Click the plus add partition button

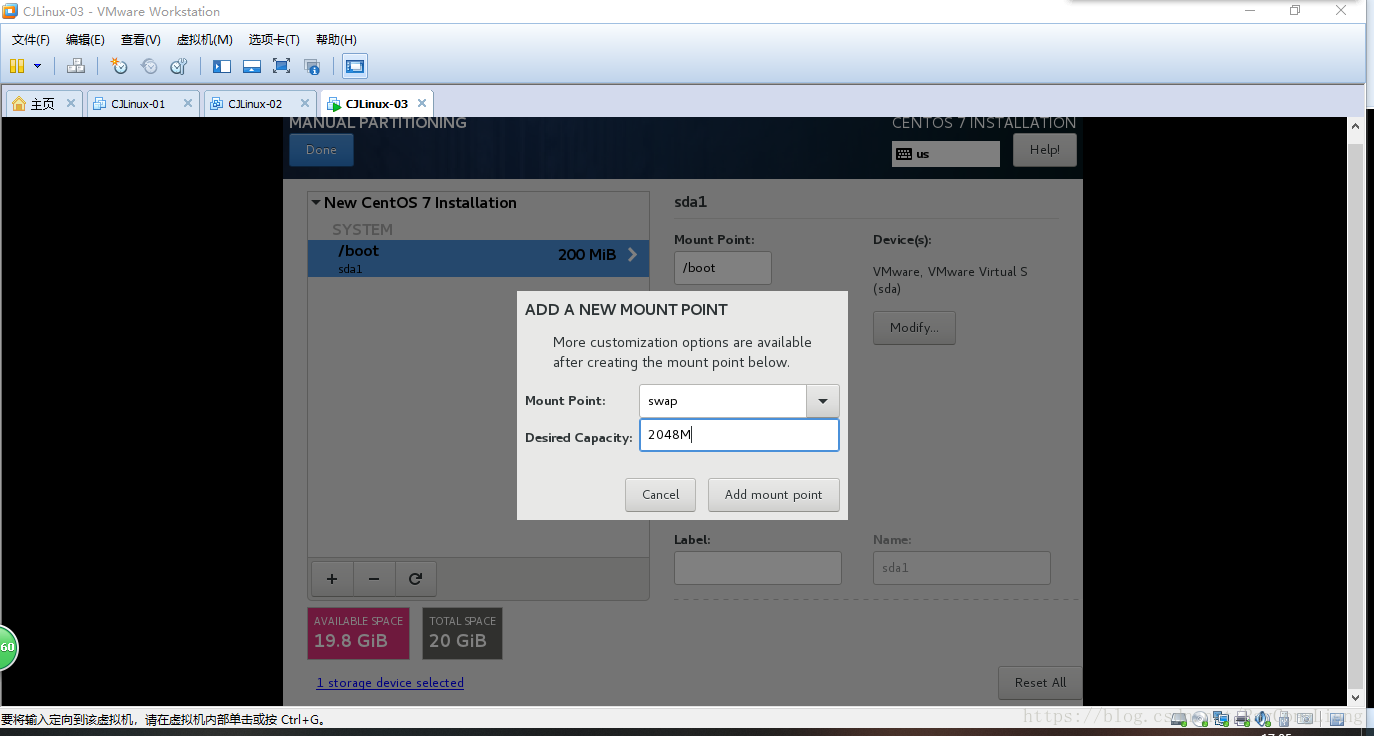click(332, 579)
